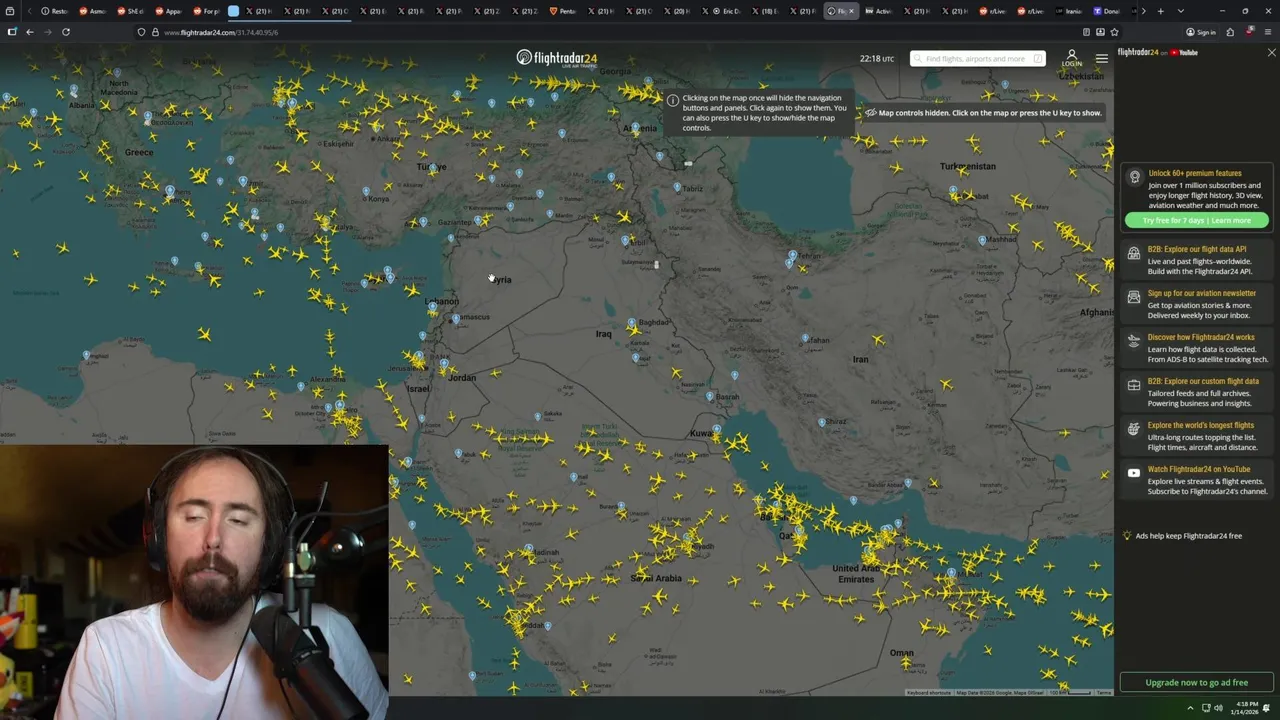
Task: Click the taskbar volume icon
Action: pyautogui.click(x=1218, y=709)
